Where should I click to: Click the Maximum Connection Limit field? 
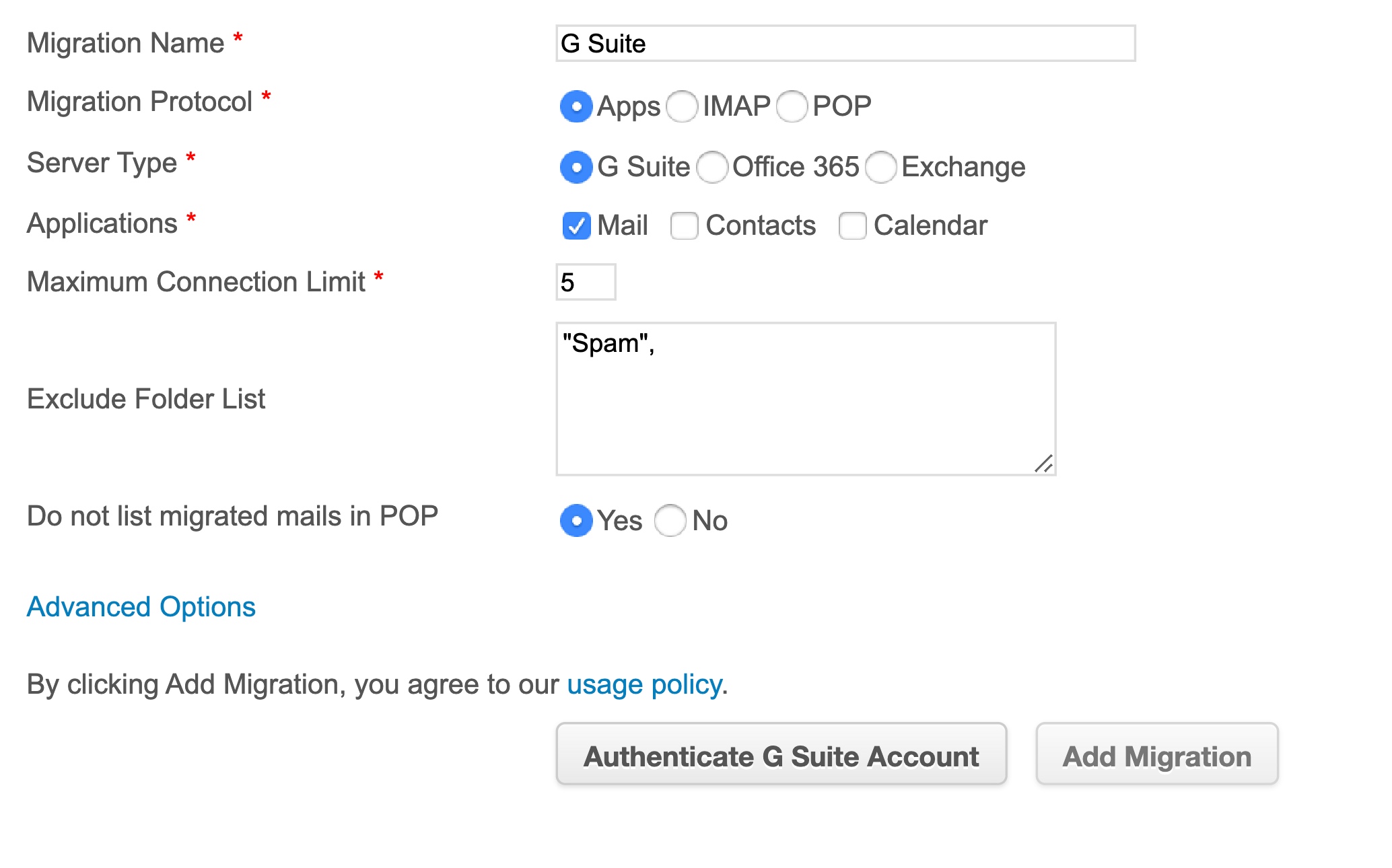click(586, 282)
